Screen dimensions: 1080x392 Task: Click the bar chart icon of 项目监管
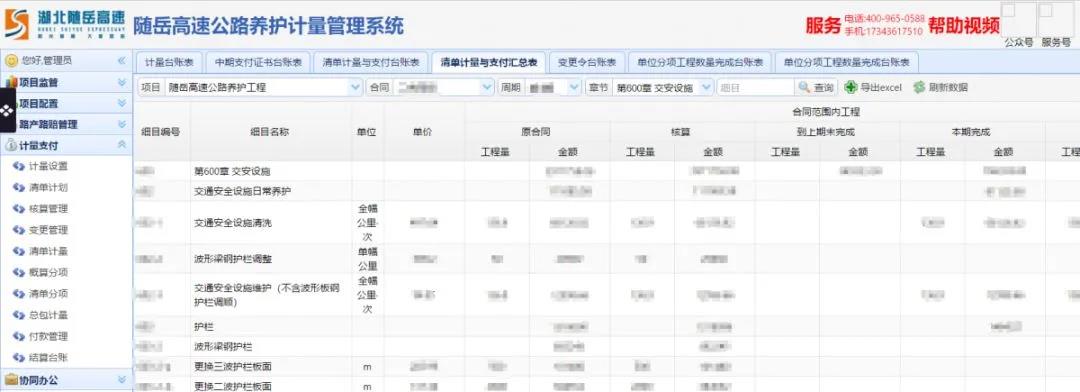point(11,82)
